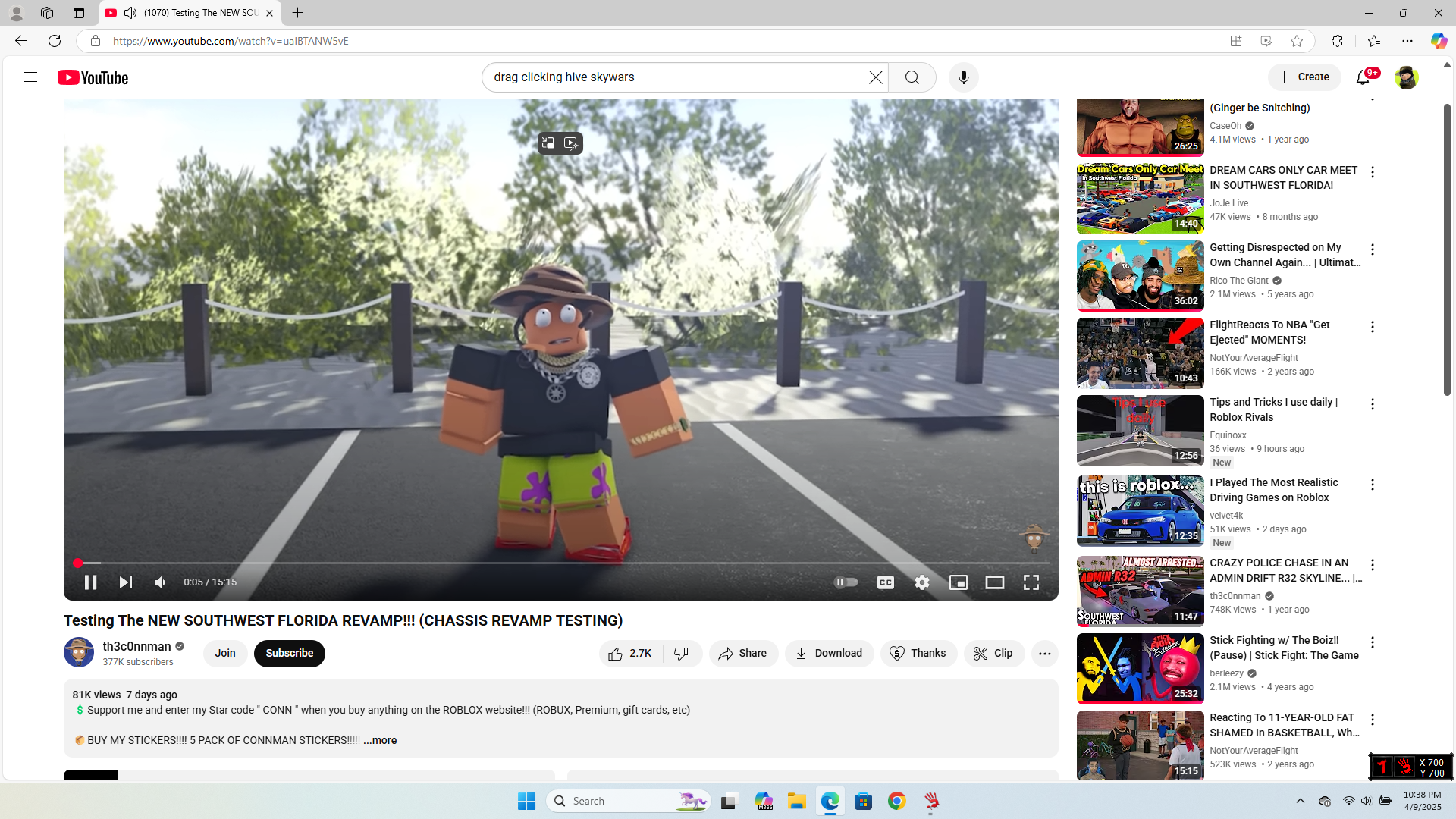
Task: Open the DREAM CARS ONLY CAR MEET thumbnail
Action: click(1140, 199)
